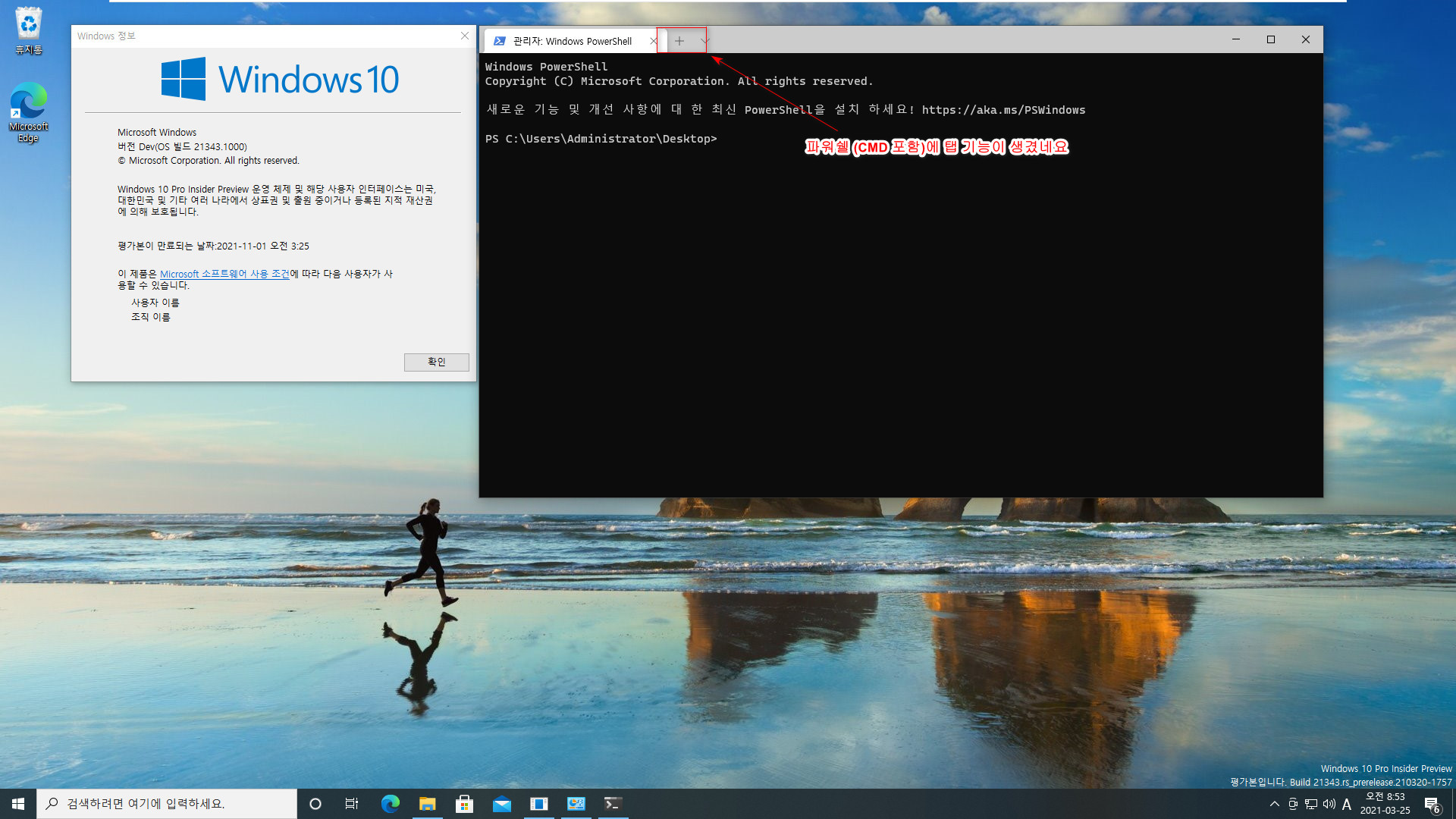The image size is (1456, 819).
Task: Open network status from the tray
Action: 1311,804
